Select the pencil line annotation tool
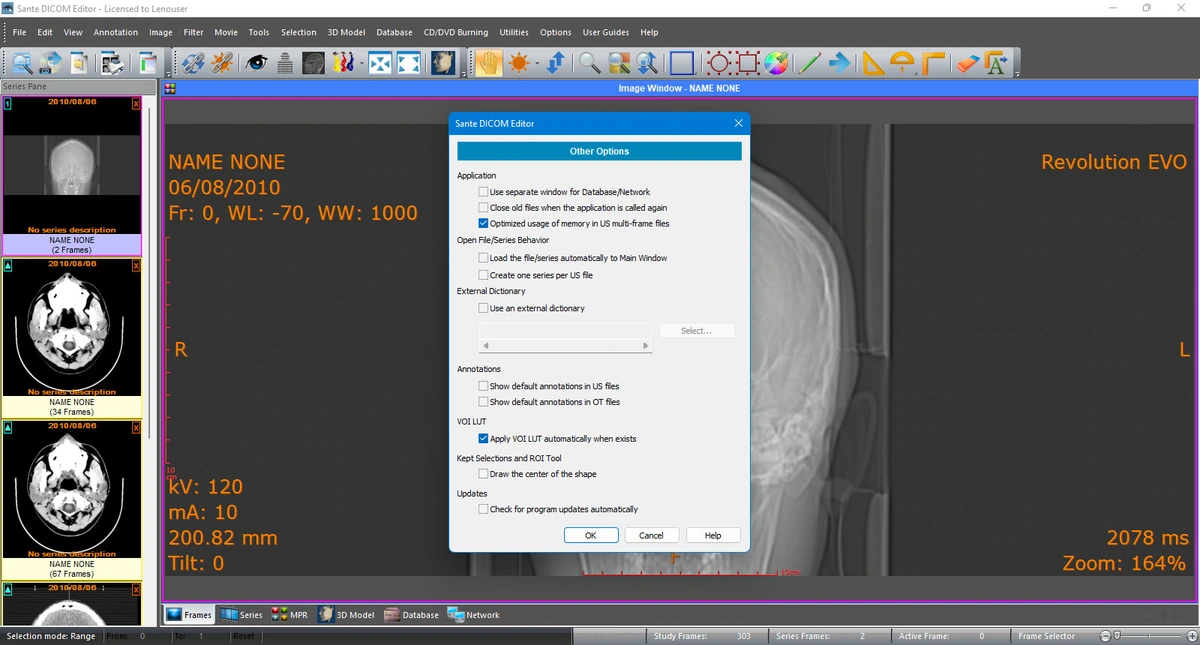 tap(810, 63)
